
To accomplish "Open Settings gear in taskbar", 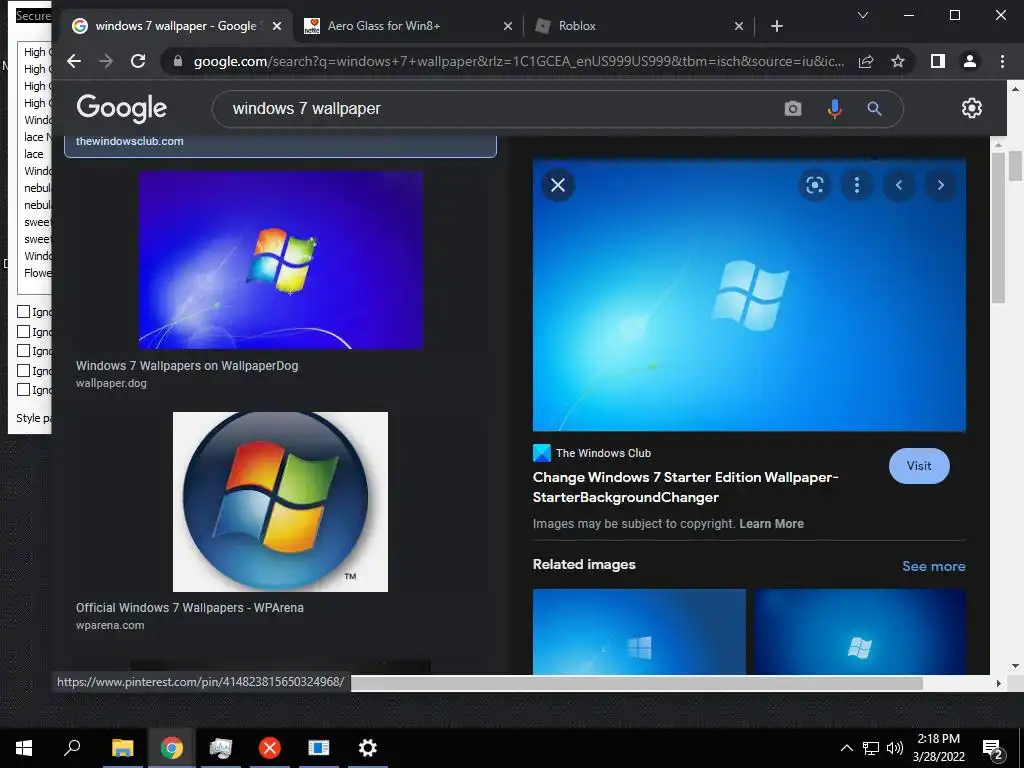I will click(368, 748).
